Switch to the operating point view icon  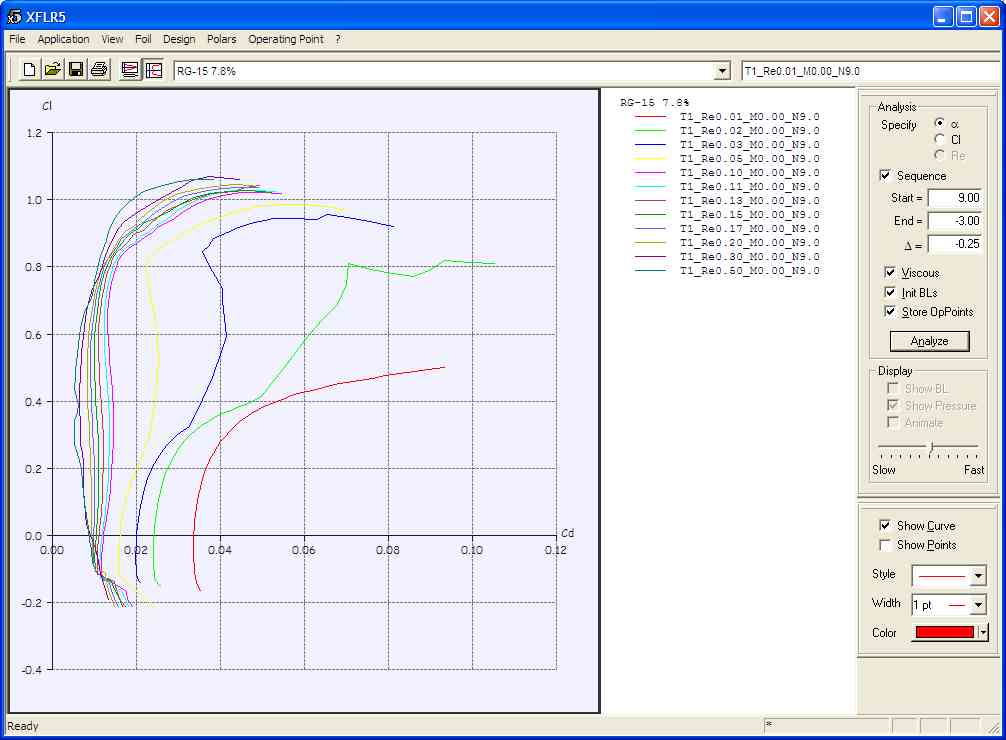pos(130,70)
